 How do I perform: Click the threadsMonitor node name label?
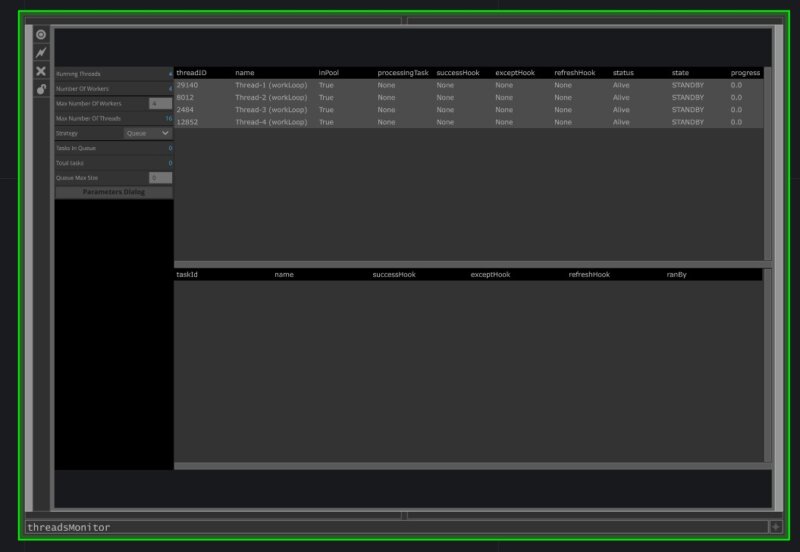(68, 528)
